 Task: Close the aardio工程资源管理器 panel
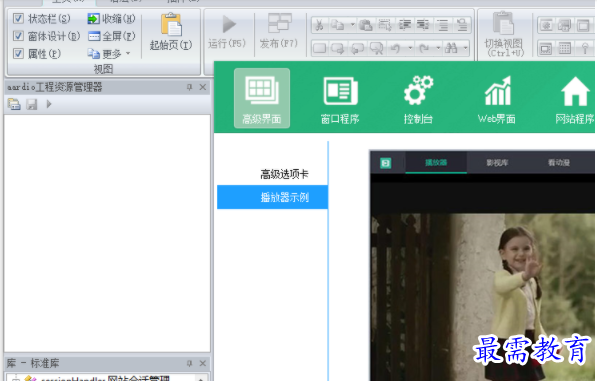pos(203,87)
